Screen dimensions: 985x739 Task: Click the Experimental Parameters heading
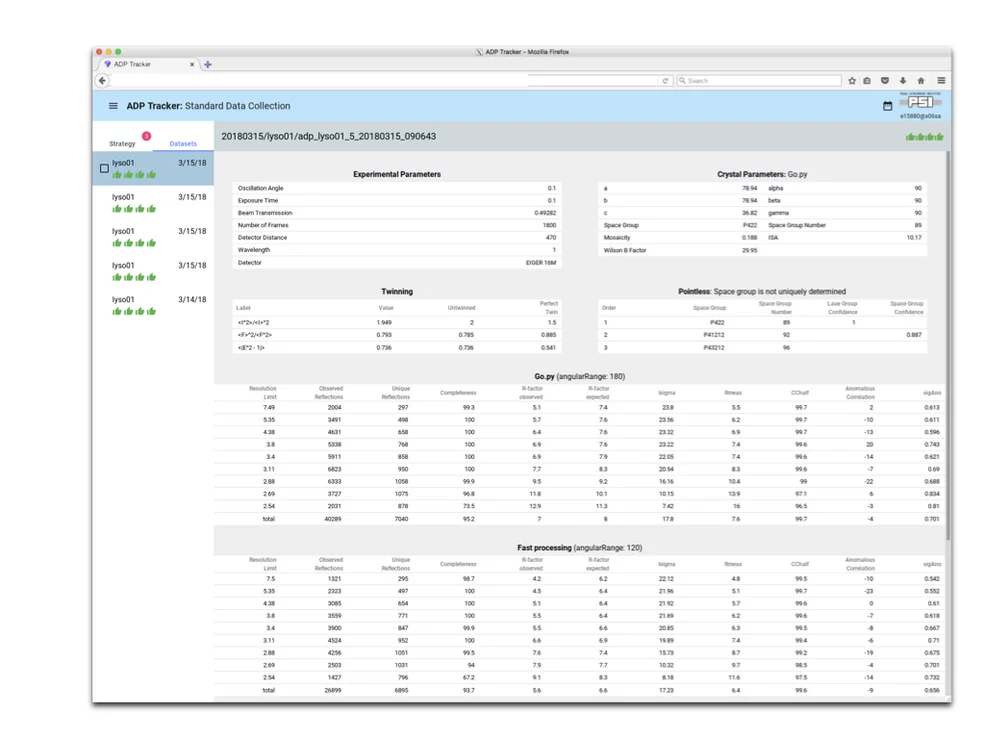(397, 174)
